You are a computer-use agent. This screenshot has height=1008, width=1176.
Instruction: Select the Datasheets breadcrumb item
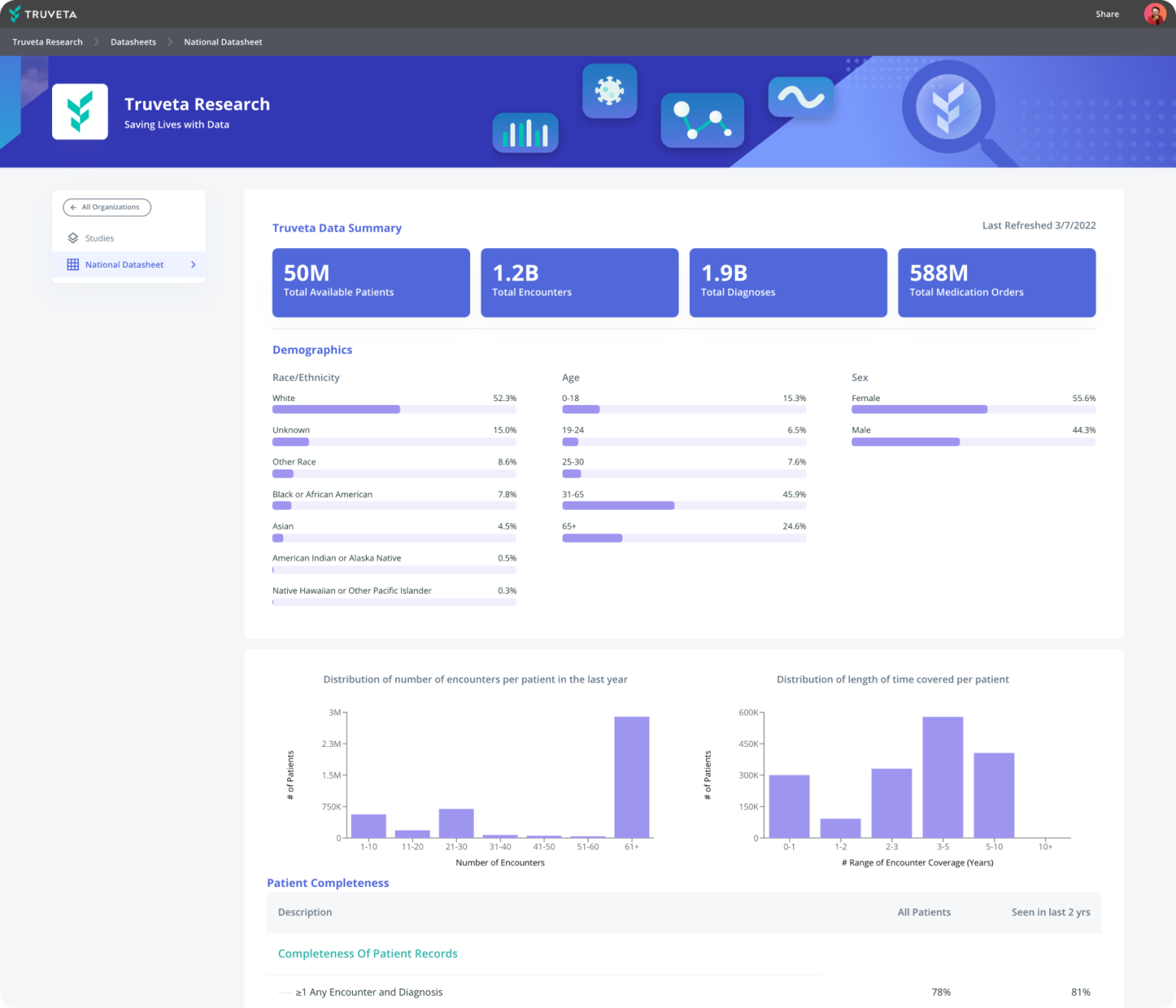pyautogui.click(x=133, y=42)
